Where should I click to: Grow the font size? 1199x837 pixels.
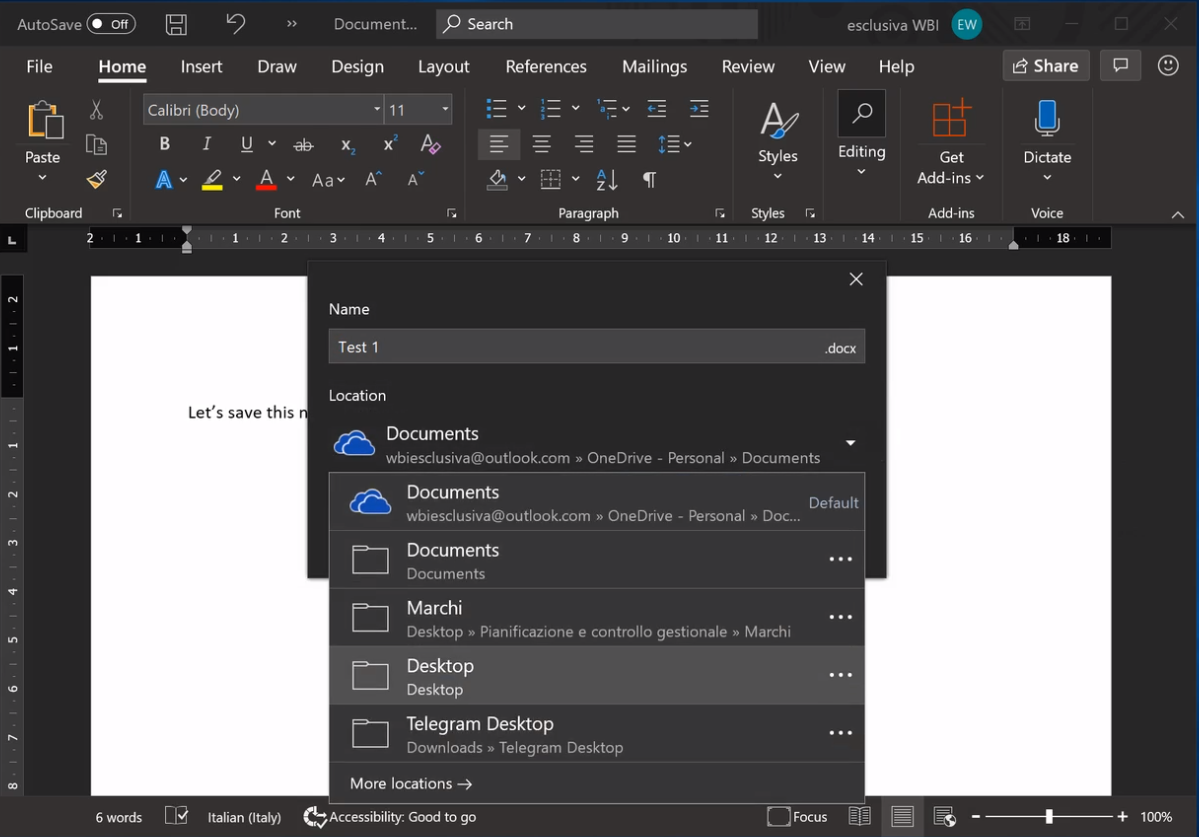(373, 180)
